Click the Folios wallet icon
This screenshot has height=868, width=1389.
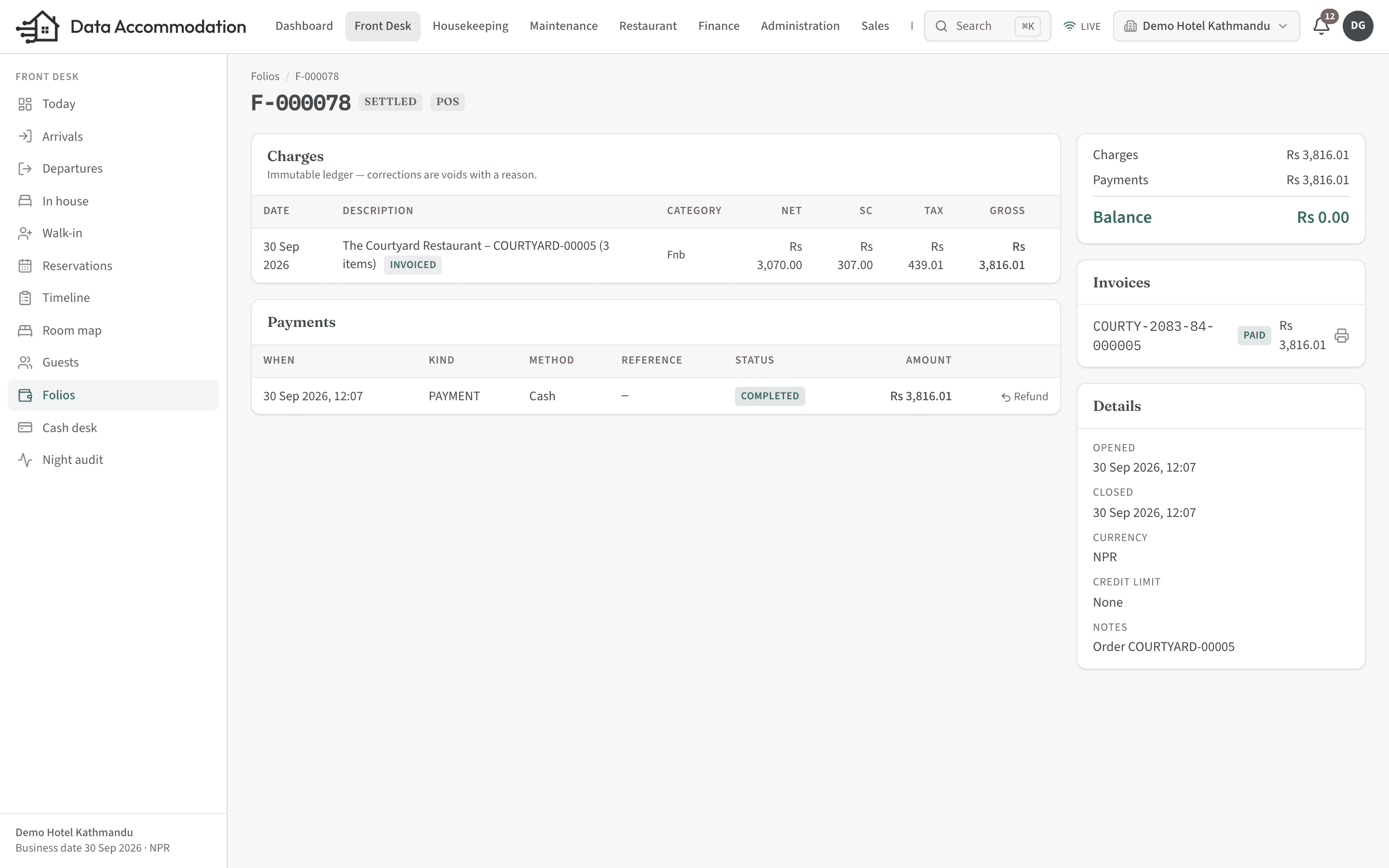pyautogui.click(x=25, y=395)
